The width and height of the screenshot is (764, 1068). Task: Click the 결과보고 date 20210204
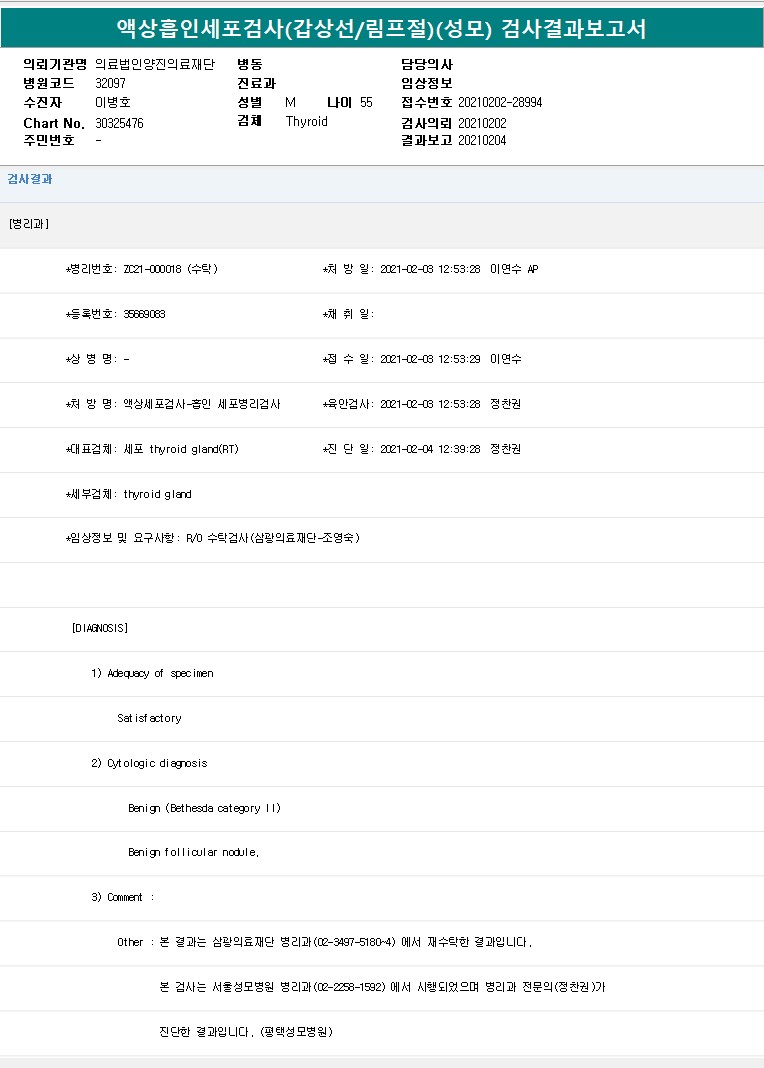pyautogui.click(x=482, y=140)
